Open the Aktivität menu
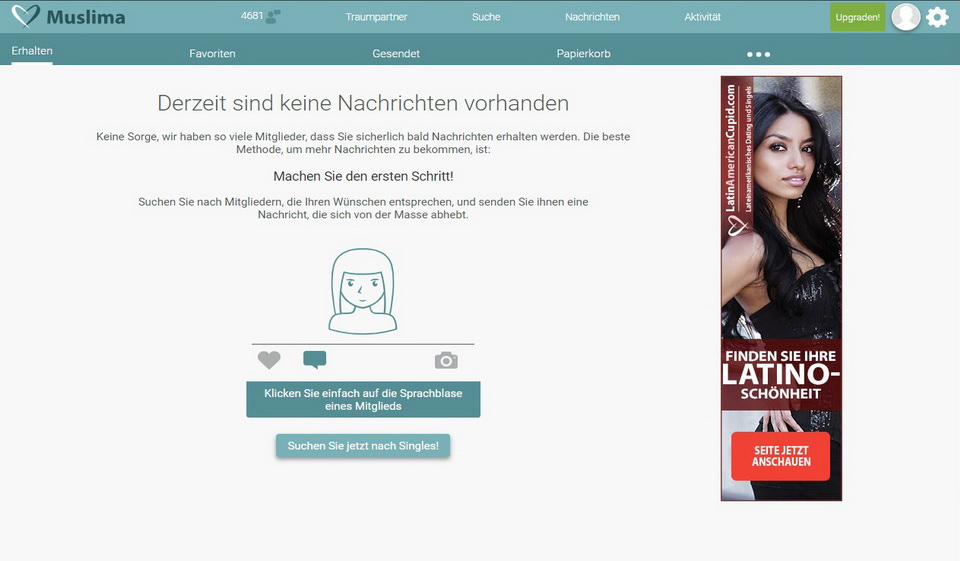 [x=702, y=17]
